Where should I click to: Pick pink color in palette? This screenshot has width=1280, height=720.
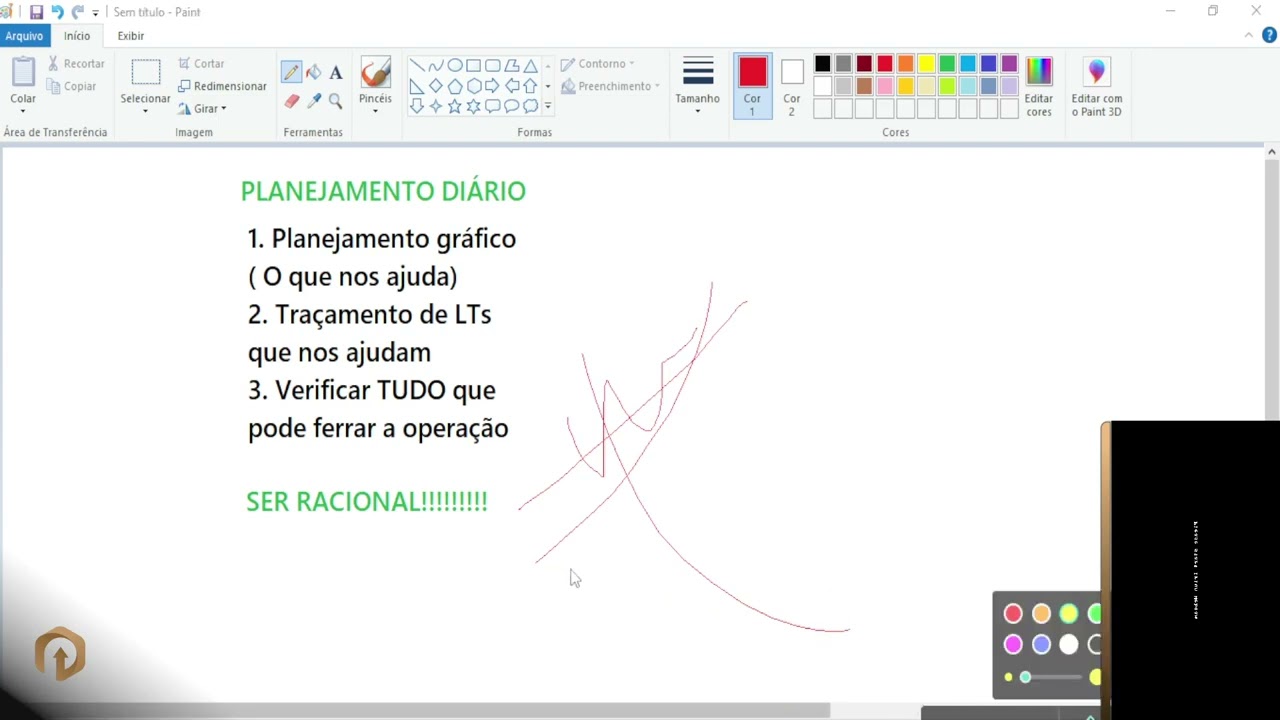coord(885,86)
